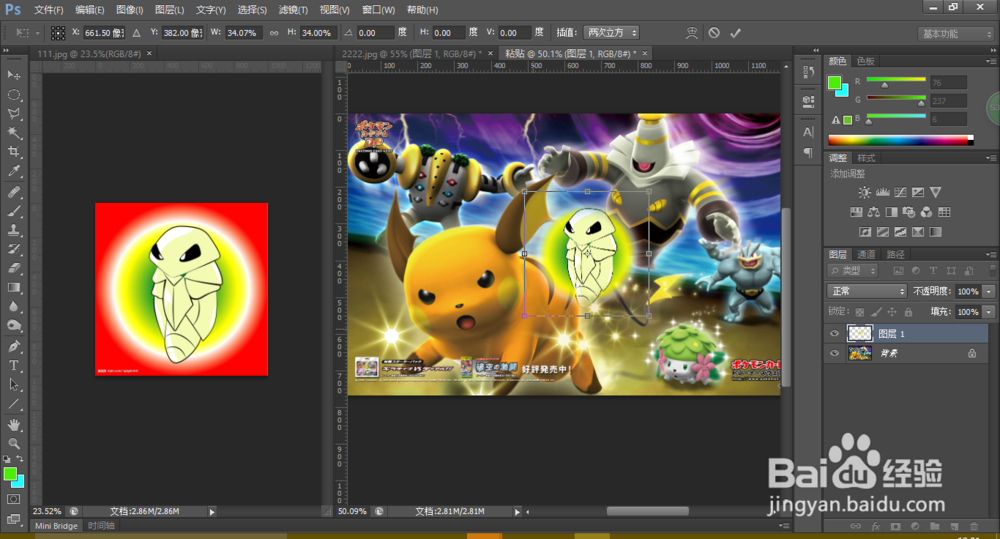This screenshot has width=1000, height=539.
Task: Cancel the transform operation
Action: pos(714,33)
